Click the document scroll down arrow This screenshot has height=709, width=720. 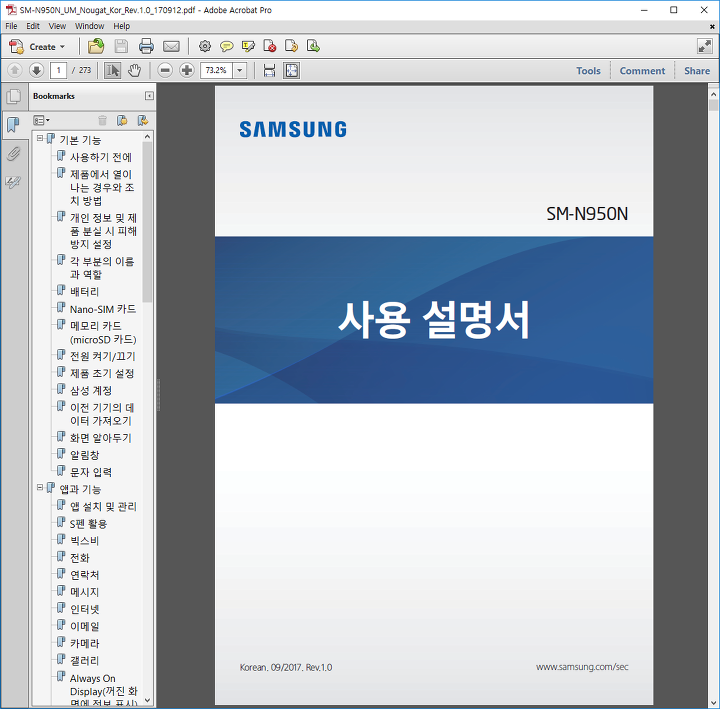713,703
